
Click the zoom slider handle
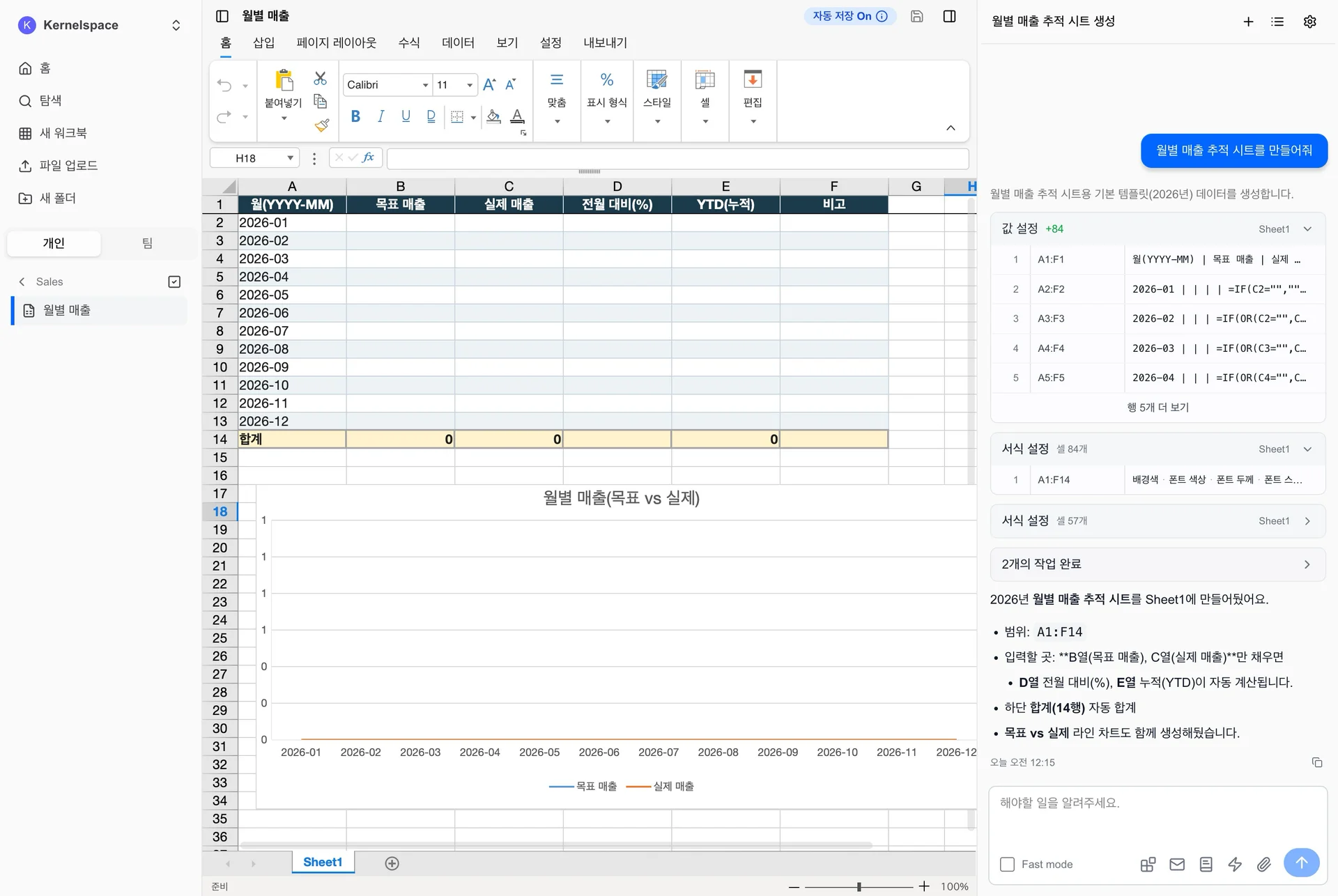pyautogui.click(x=859, y=886)
